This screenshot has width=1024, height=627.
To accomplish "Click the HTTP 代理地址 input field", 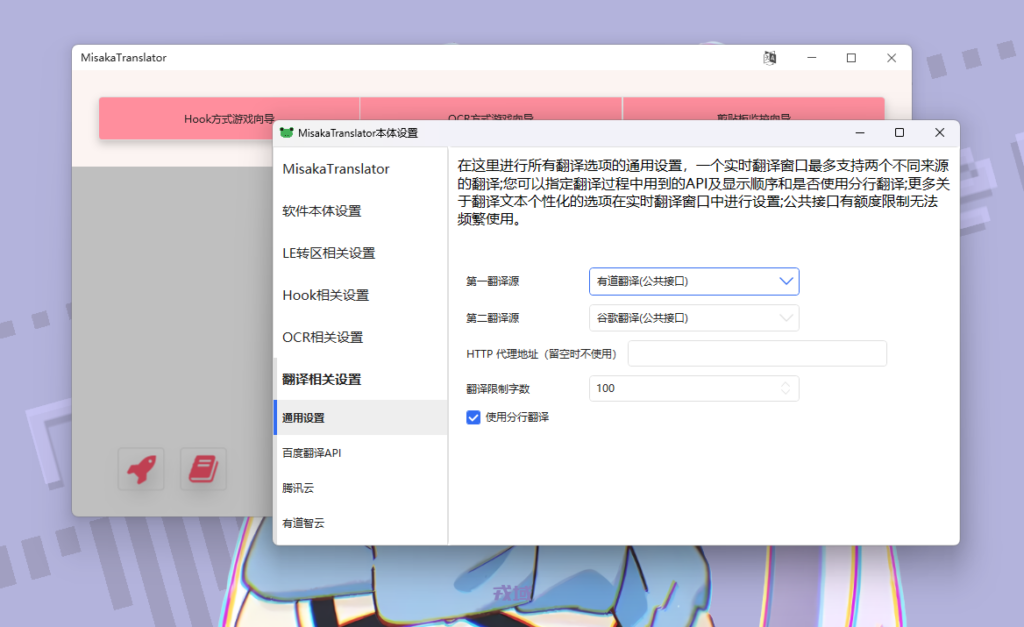I will (x=757, y=353).
